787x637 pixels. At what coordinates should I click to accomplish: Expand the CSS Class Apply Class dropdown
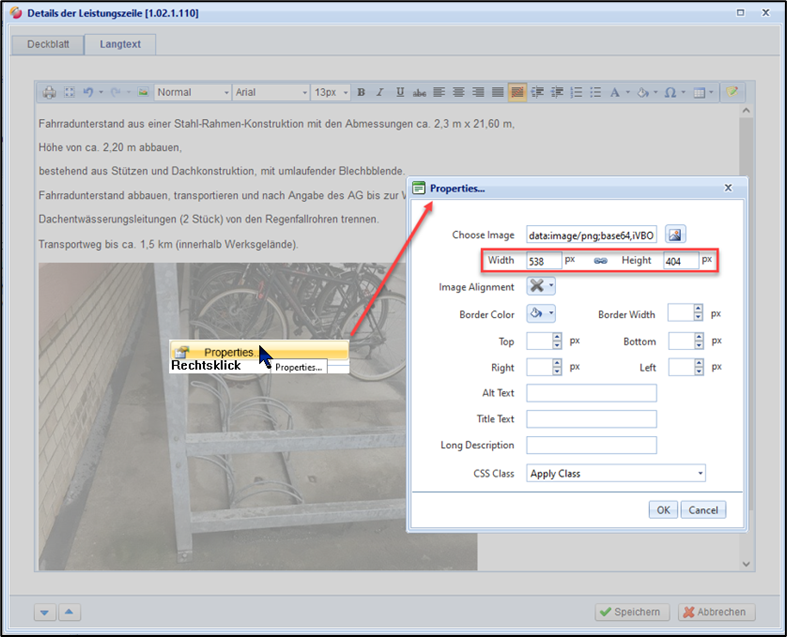616,473
